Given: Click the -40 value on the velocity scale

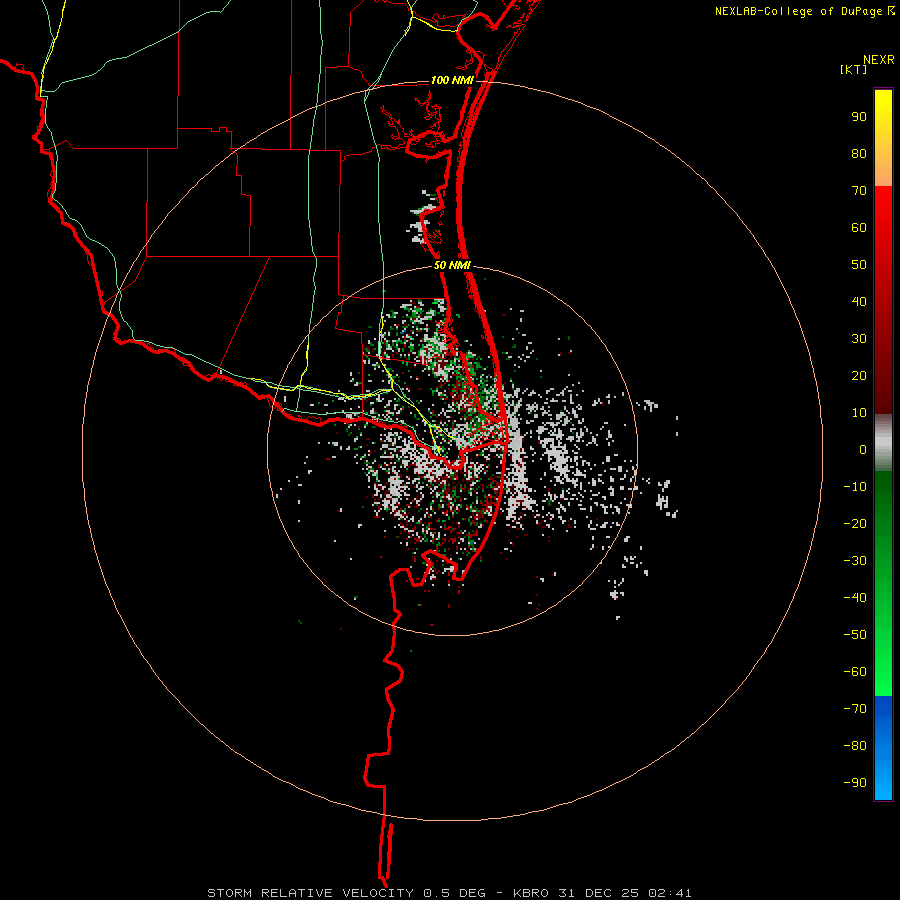Looking at the screenshot, I should click(x=855, y=598).
